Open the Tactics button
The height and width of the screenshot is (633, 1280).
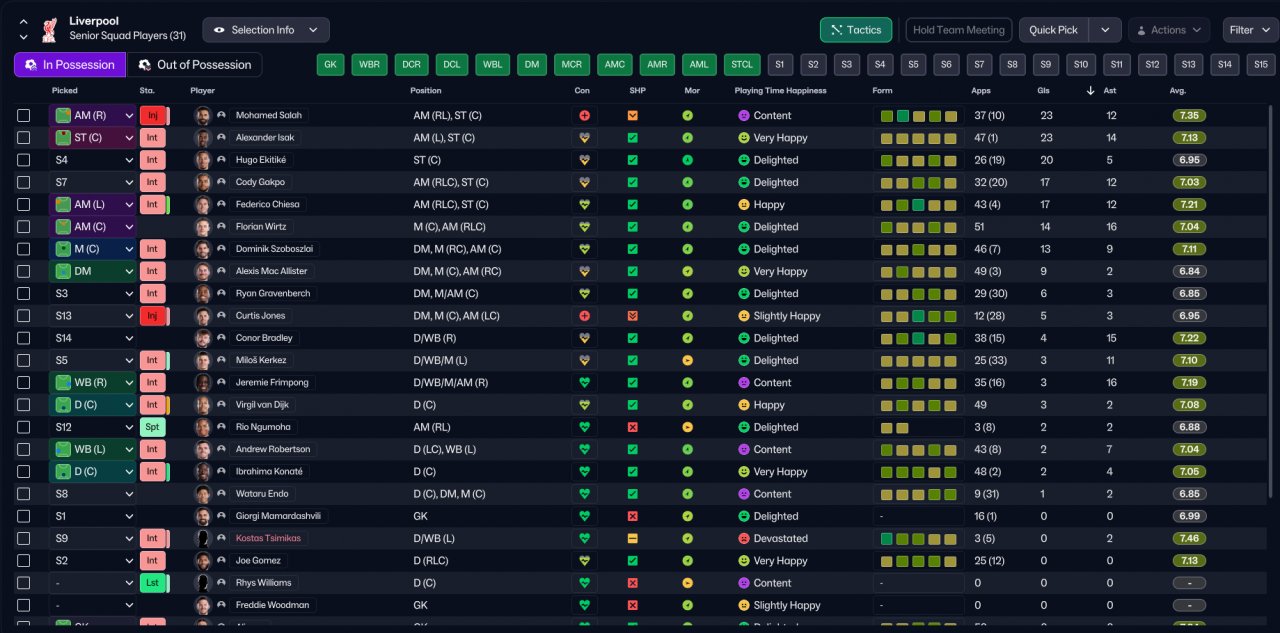[x=856, y=30]
